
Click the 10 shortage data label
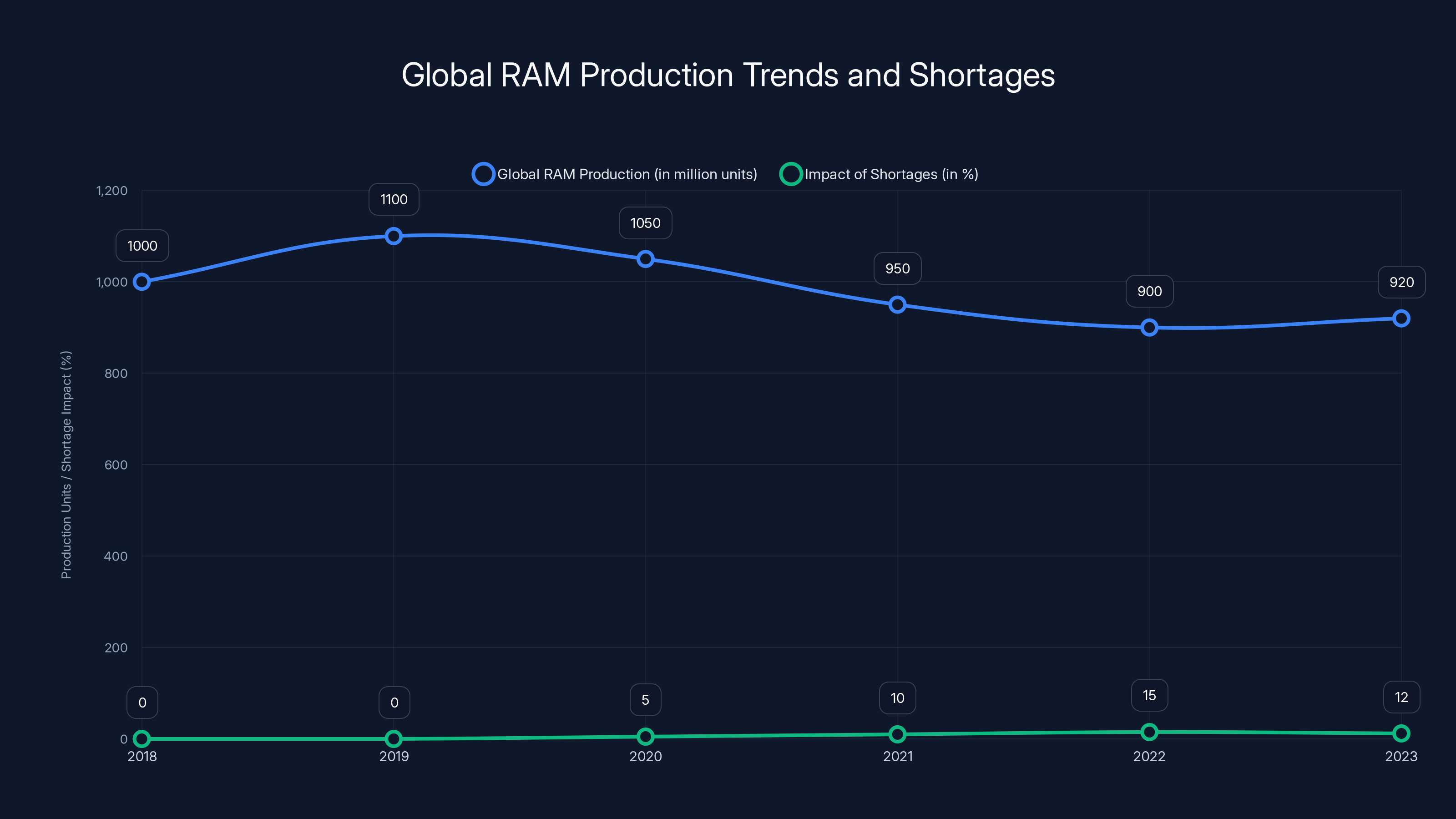[898, 698]
